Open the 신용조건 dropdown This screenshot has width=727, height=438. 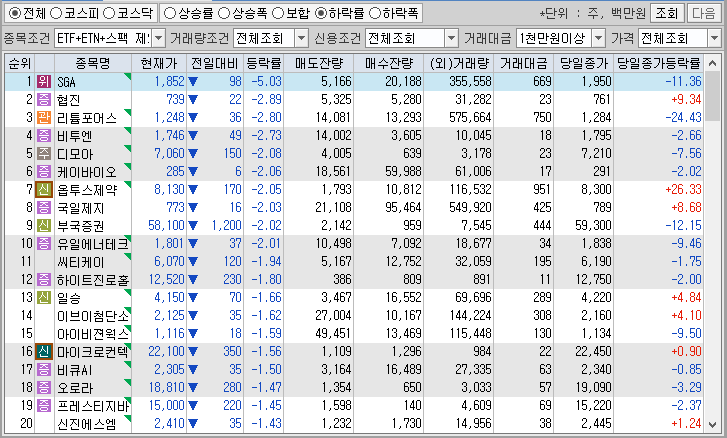(452, 38)
